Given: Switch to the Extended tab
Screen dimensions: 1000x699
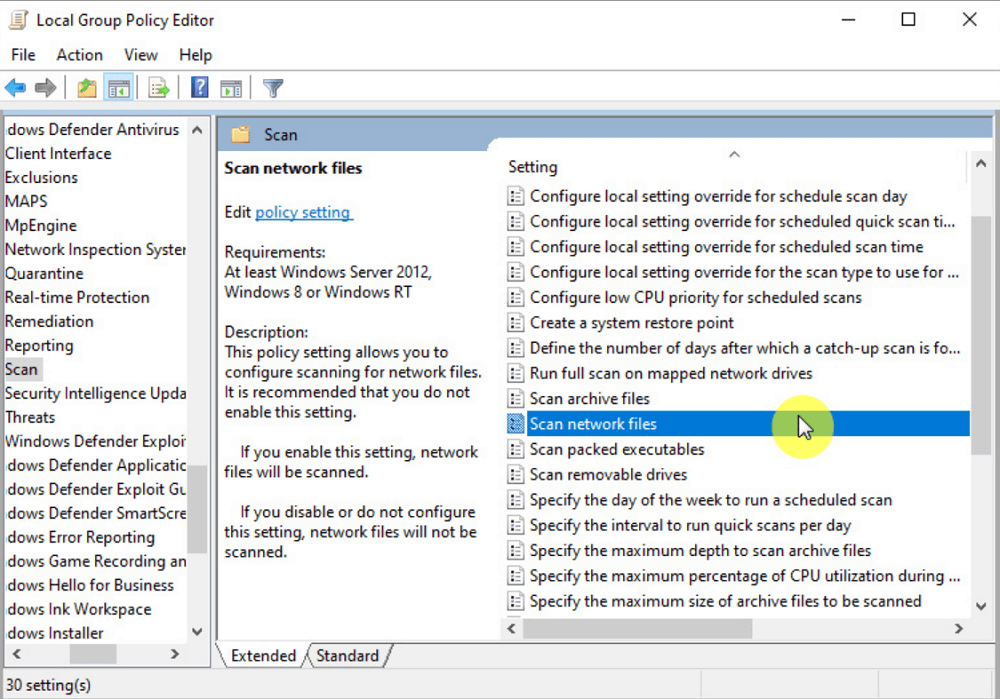Looking at the screenshot, I should click(263, 656).
